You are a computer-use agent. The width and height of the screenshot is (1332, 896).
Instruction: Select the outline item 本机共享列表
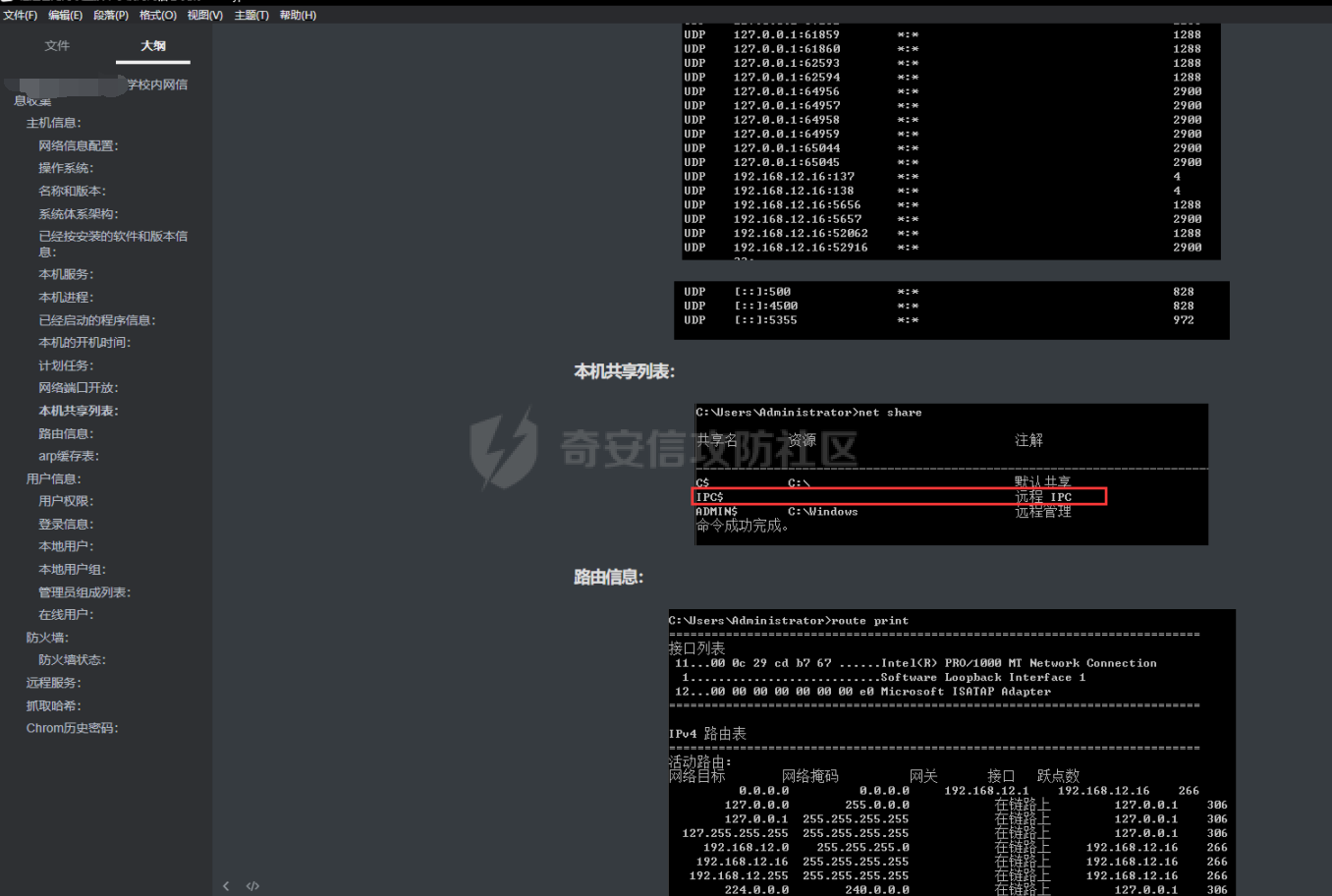(x=79, y=411)
